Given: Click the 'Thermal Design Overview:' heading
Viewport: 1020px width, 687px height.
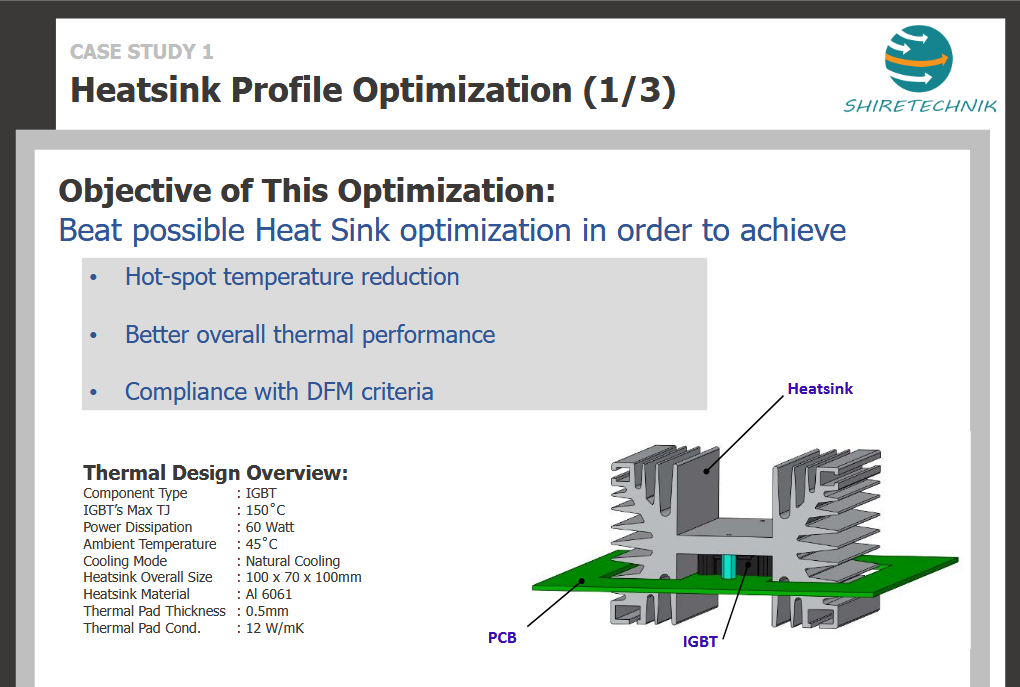Looking at the screenshot, I should [215, 473].
